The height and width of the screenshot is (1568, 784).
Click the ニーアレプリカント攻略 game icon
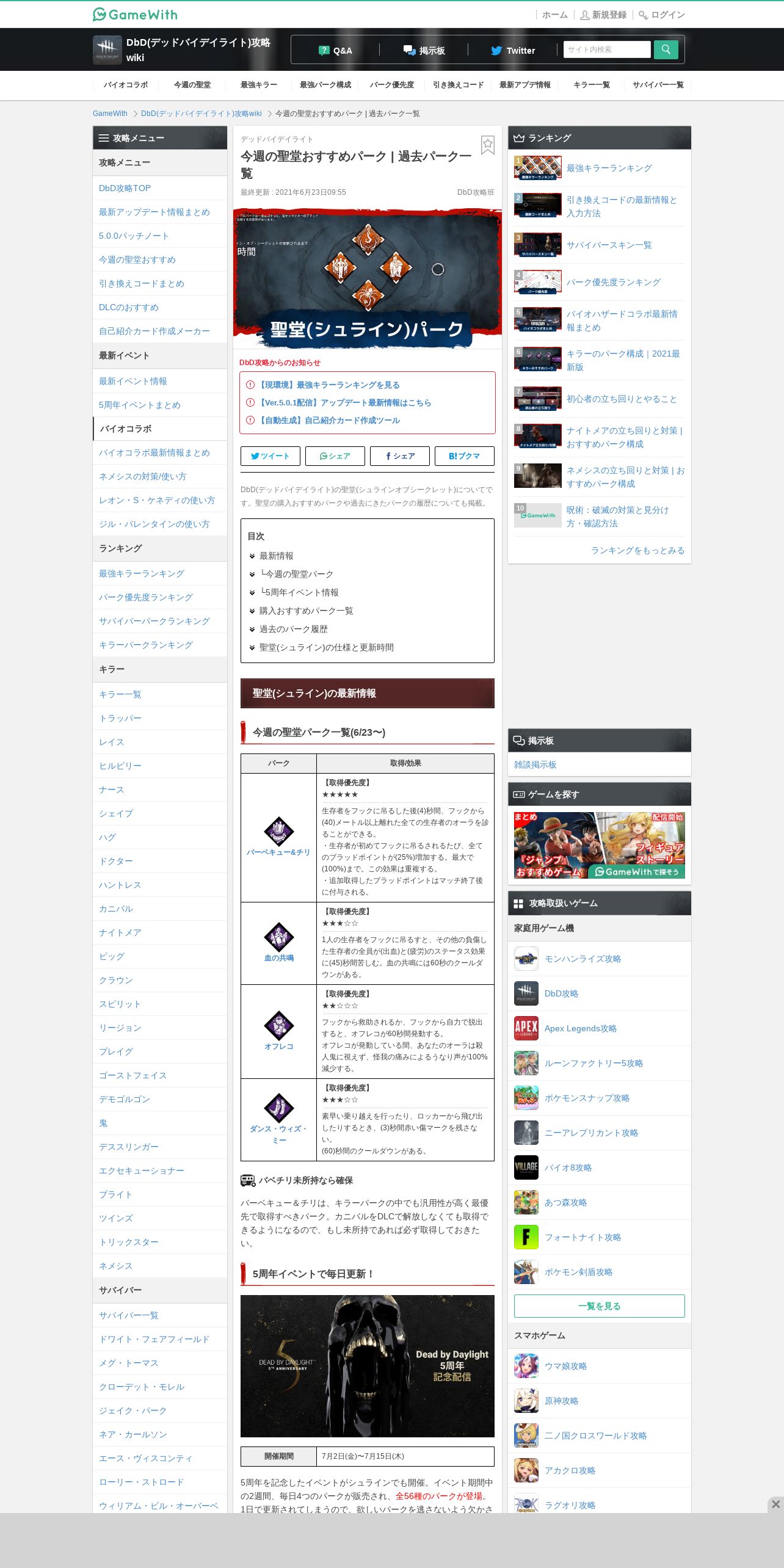click(526, 1133)
